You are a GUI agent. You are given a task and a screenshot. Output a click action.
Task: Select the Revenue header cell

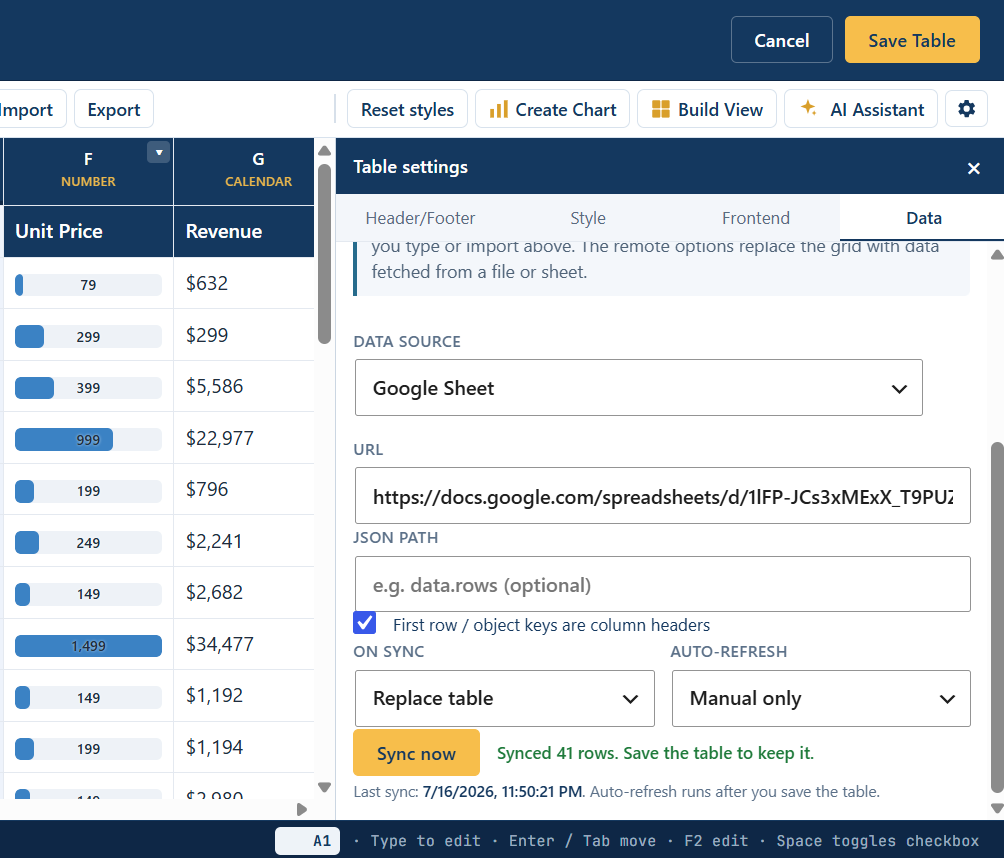[244, 231]
